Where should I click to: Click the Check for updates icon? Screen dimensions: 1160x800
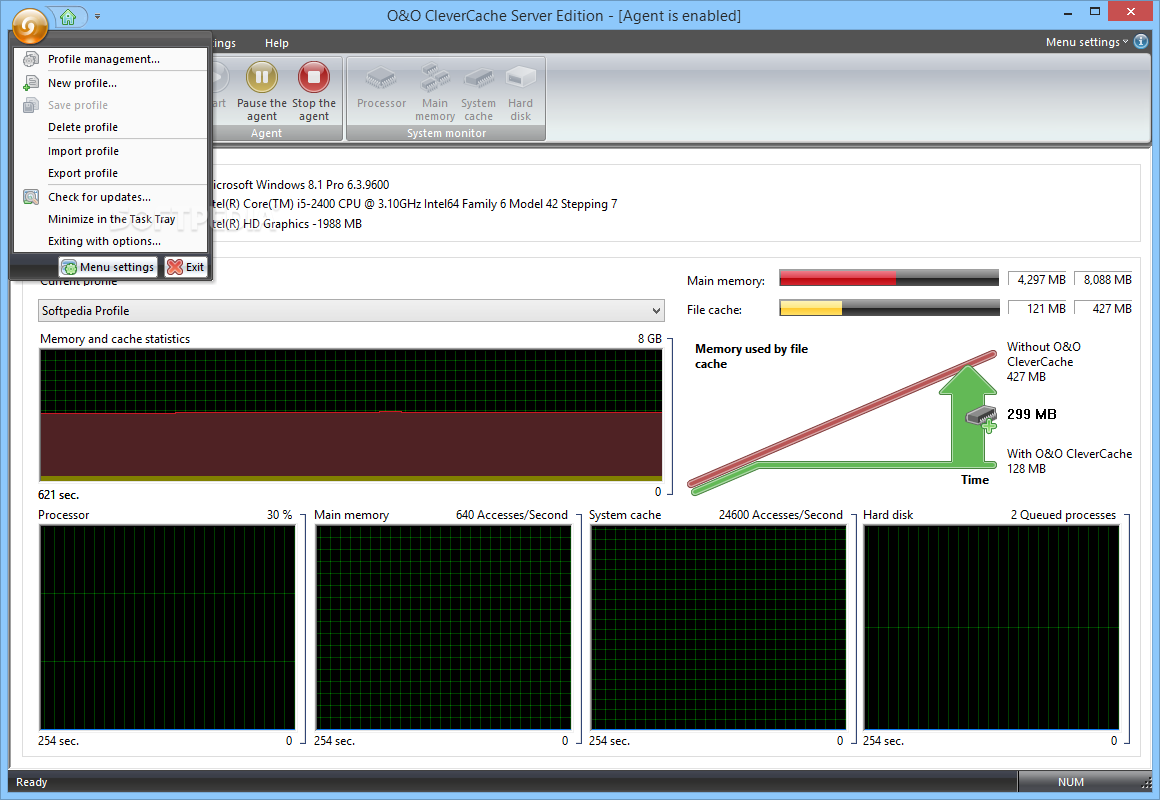(30, 197)
